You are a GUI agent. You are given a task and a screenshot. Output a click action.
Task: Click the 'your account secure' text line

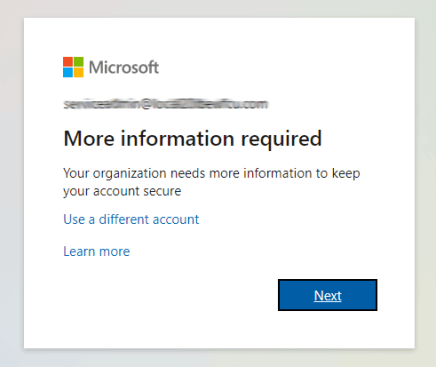tap(122, 191)
